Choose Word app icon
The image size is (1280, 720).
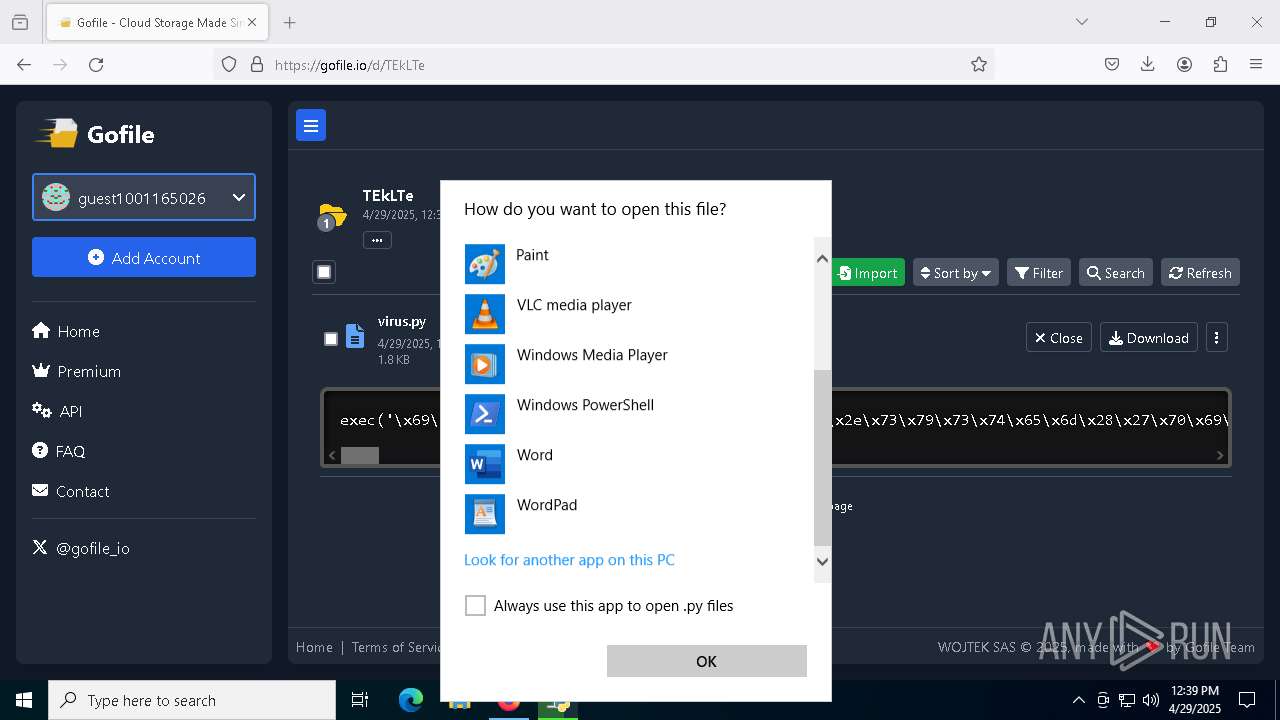pos(485,464)
